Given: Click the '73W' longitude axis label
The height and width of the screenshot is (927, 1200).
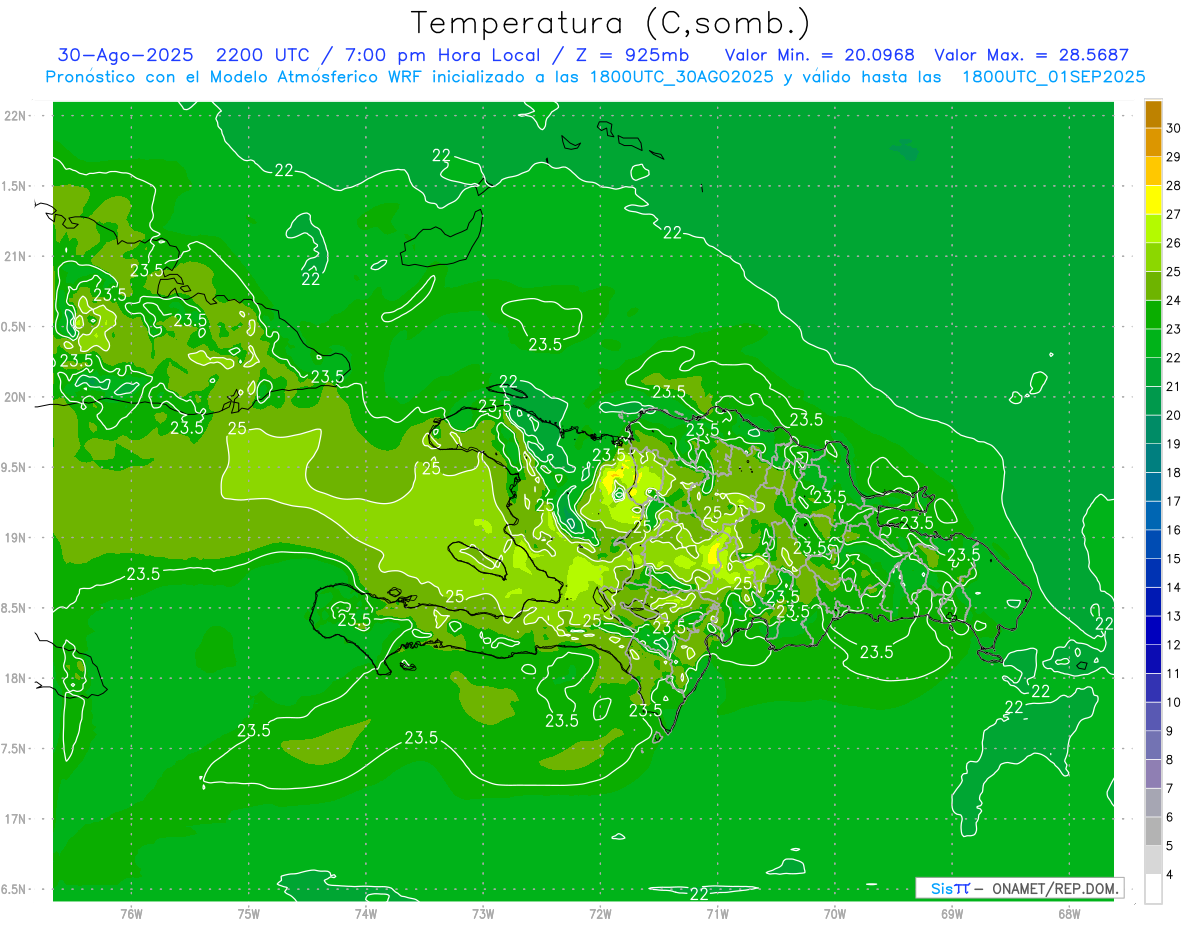Looking at the screenshot, I should tap(483, 913).
